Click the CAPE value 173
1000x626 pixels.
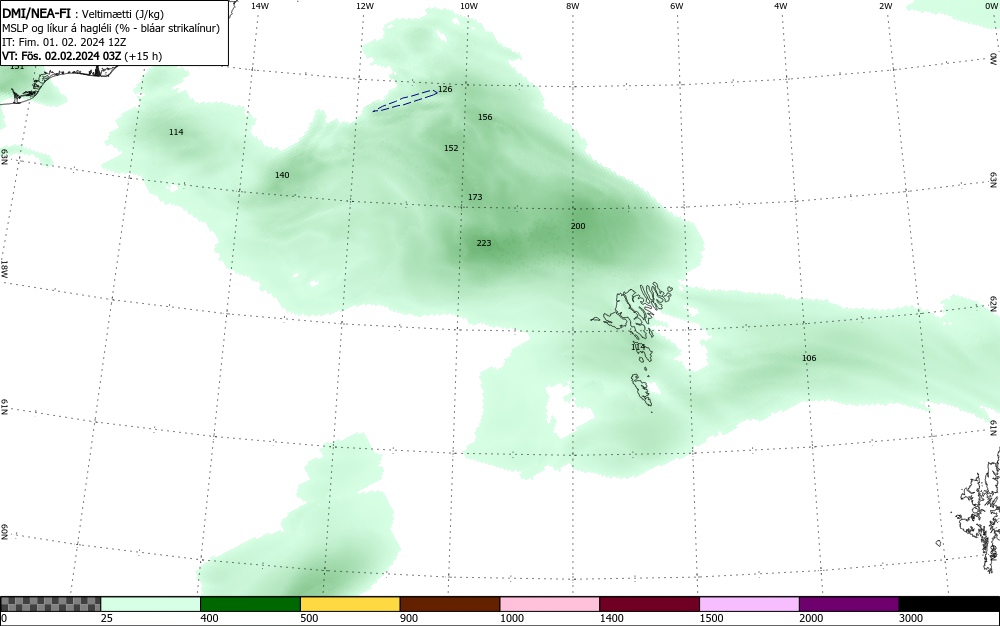point(475,197)
